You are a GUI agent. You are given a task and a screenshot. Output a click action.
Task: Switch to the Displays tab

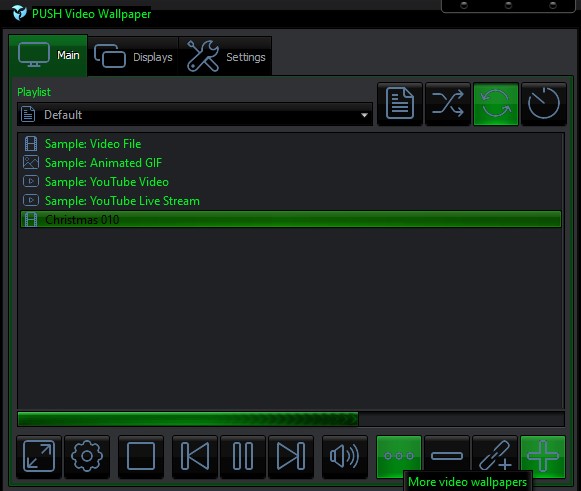click(x=133, y=56)
